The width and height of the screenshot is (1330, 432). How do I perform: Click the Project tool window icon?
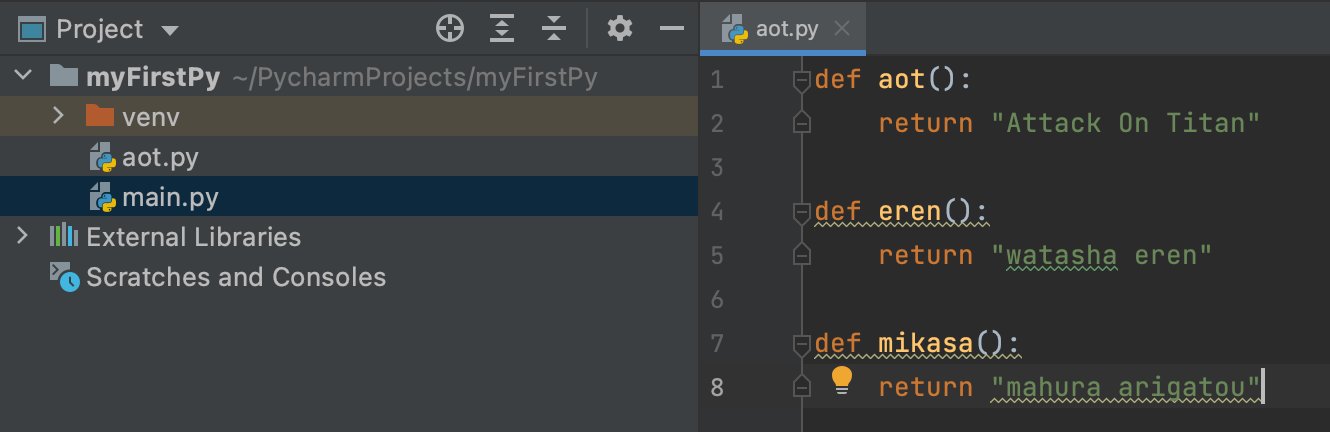[33, 29]
